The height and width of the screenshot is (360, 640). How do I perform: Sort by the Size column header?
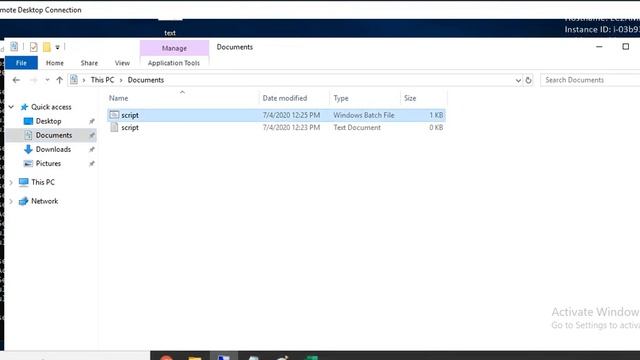pyautogui.click(x=410, y=98)
